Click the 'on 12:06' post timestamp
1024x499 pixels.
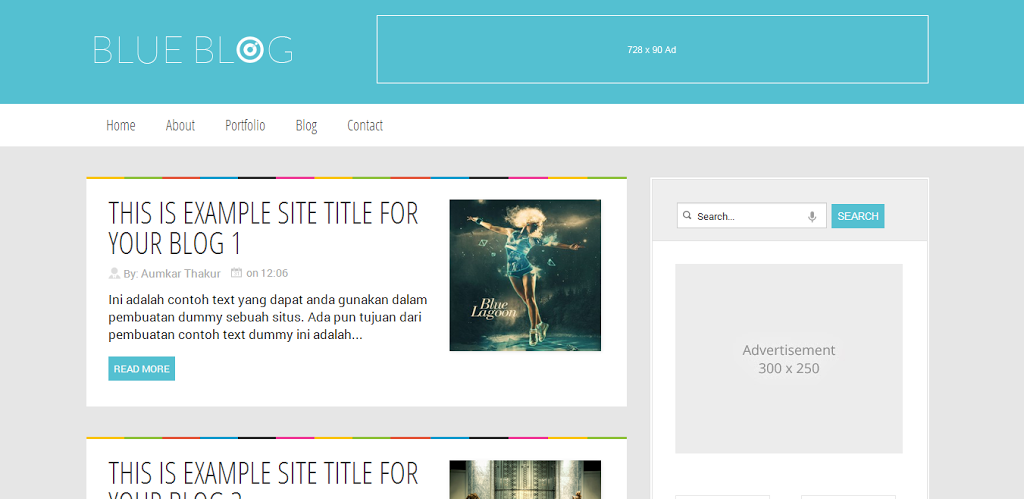pos(267,273)
